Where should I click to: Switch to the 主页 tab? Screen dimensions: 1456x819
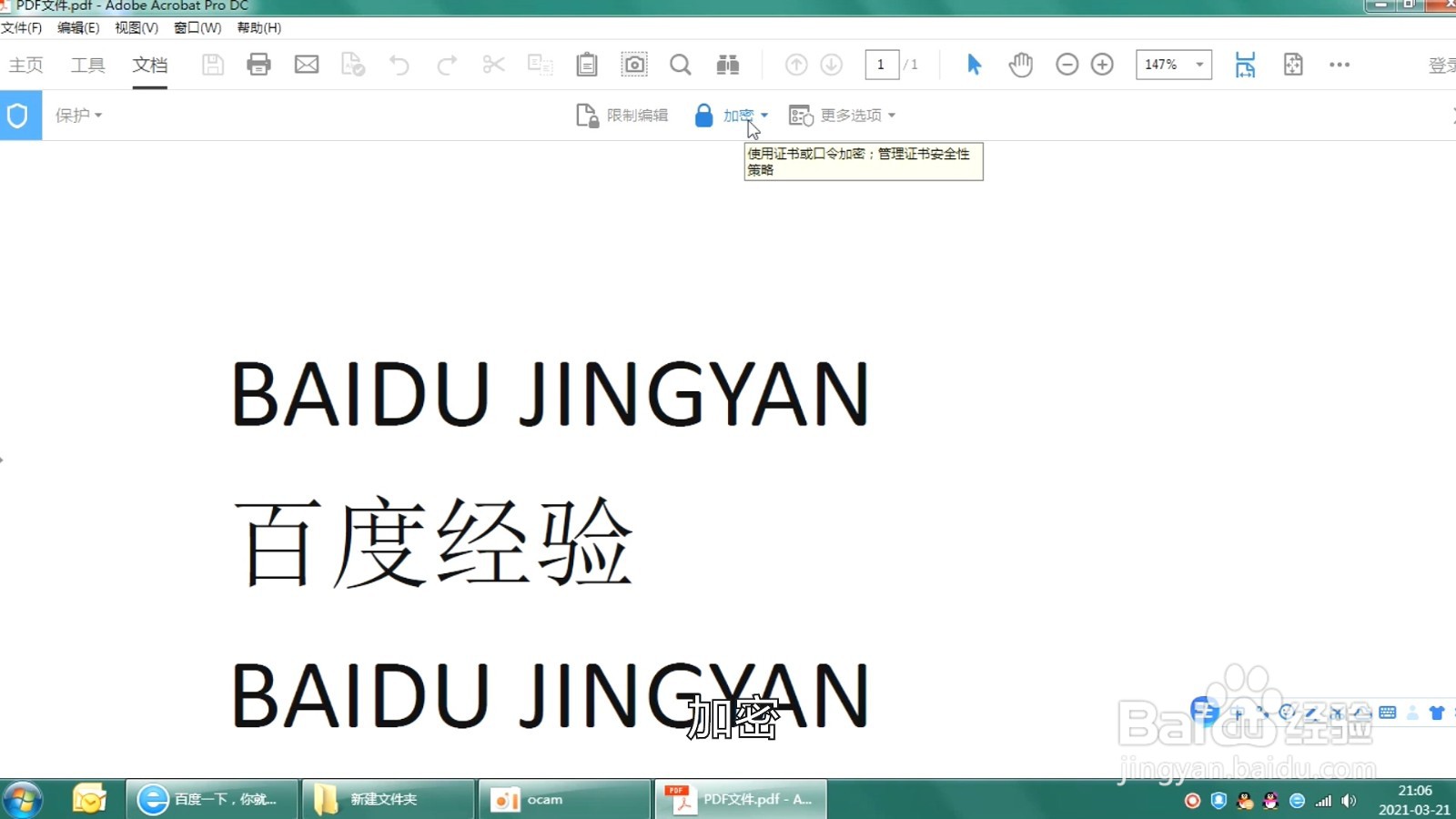[x=26, y=65]
